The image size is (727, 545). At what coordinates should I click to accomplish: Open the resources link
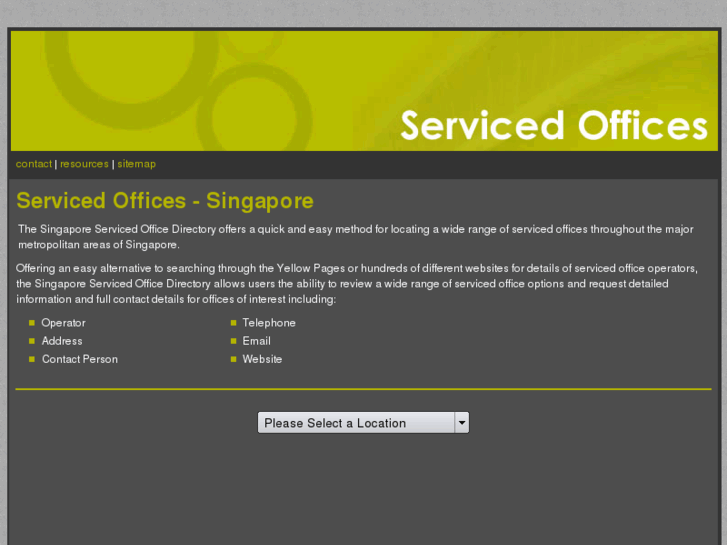pyautogui.click(x=84, y=164)
